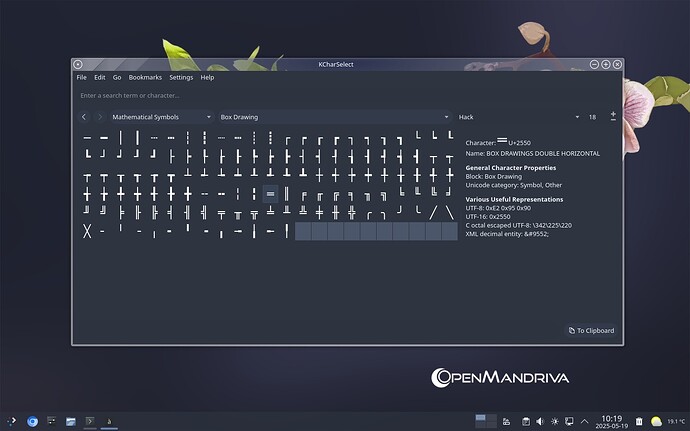Click the UTF-8: 0xE2 0x95 0x90 line
This screenshot has height=431, width=690.
[x=498, y=208]
